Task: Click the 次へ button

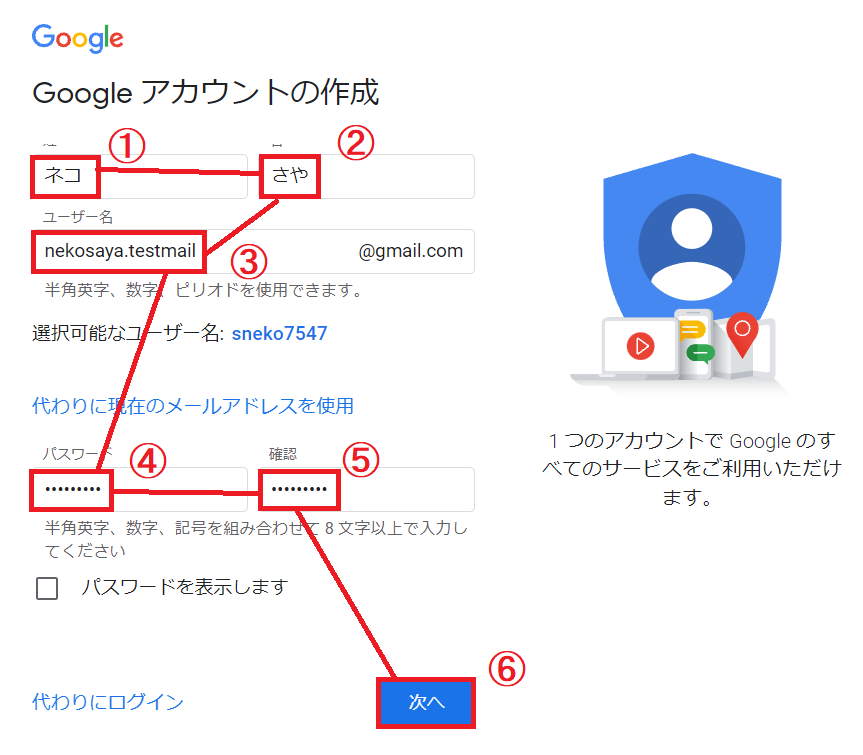Action: (426, 703)
